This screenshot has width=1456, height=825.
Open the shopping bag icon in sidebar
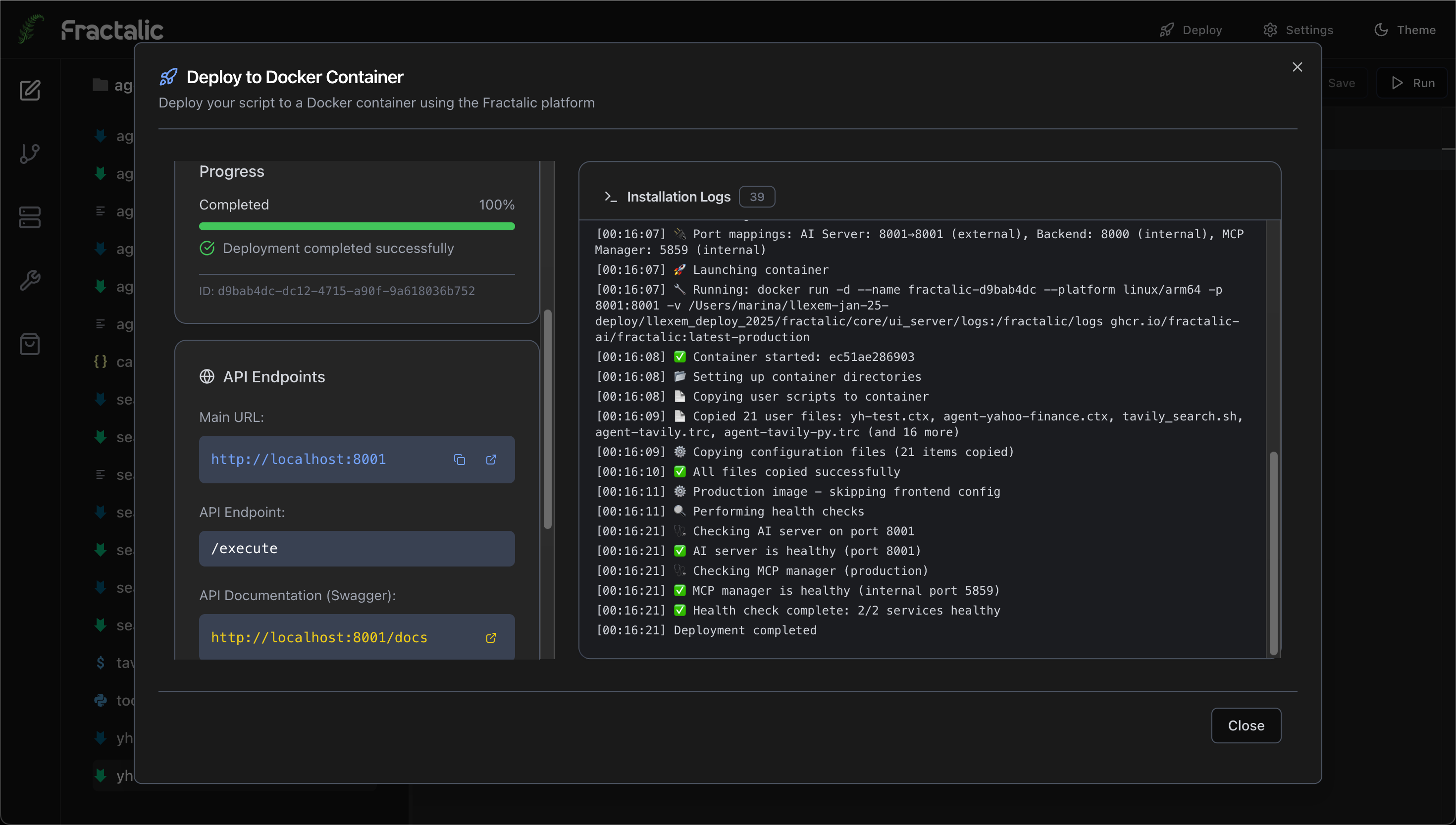click(x=30, y=344)
